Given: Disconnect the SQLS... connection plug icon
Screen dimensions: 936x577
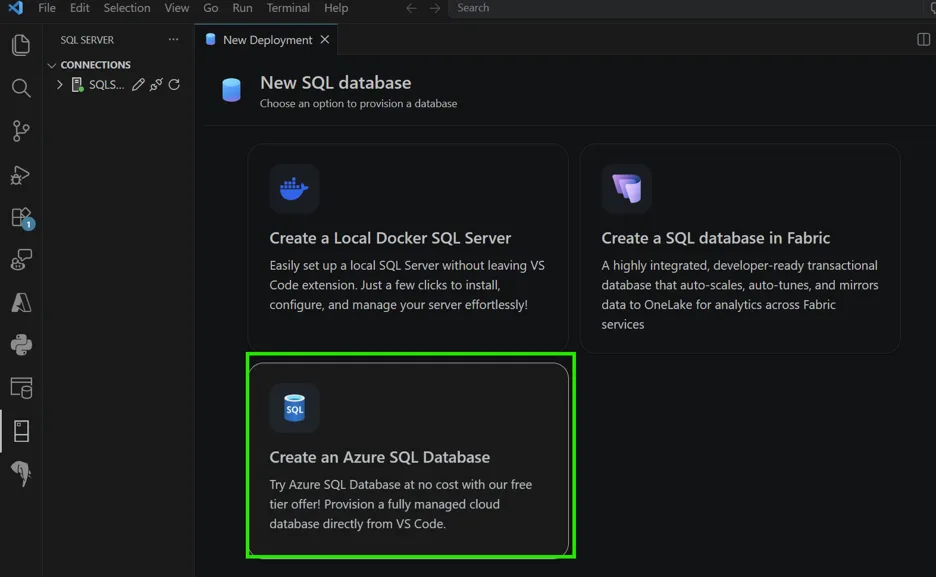Looking at the screenshot, I should [x=156, y=85].
